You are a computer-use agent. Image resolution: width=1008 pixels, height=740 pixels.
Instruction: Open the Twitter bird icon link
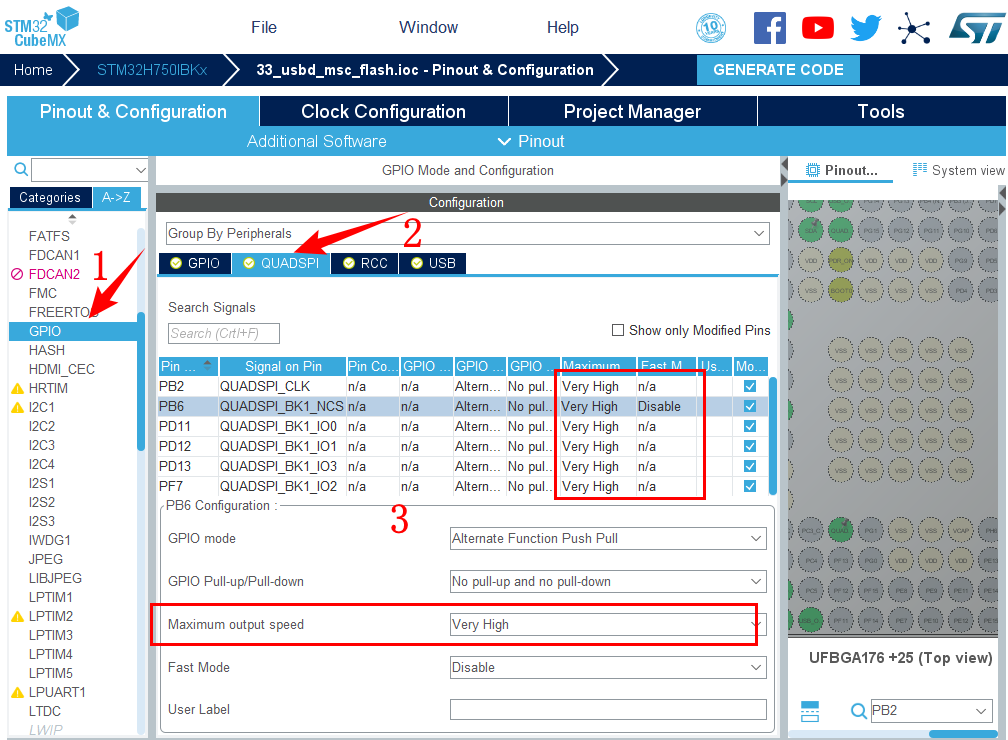865,28
